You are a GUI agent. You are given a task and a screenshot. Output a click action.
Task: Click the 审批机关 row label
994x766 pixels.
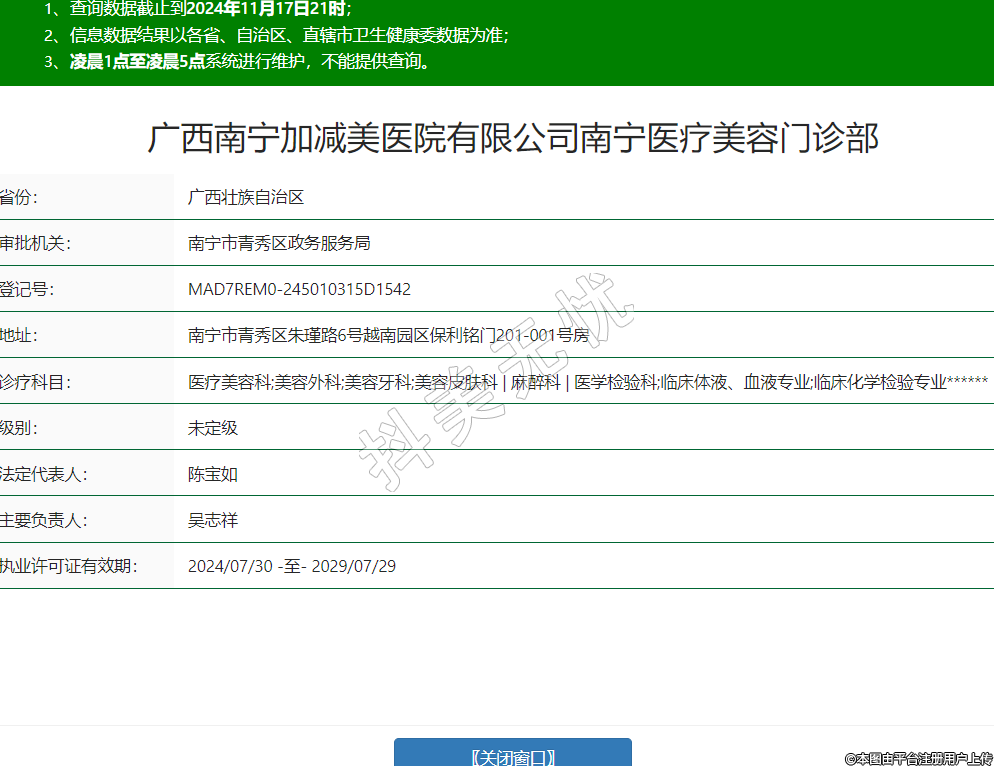(35, 243)
